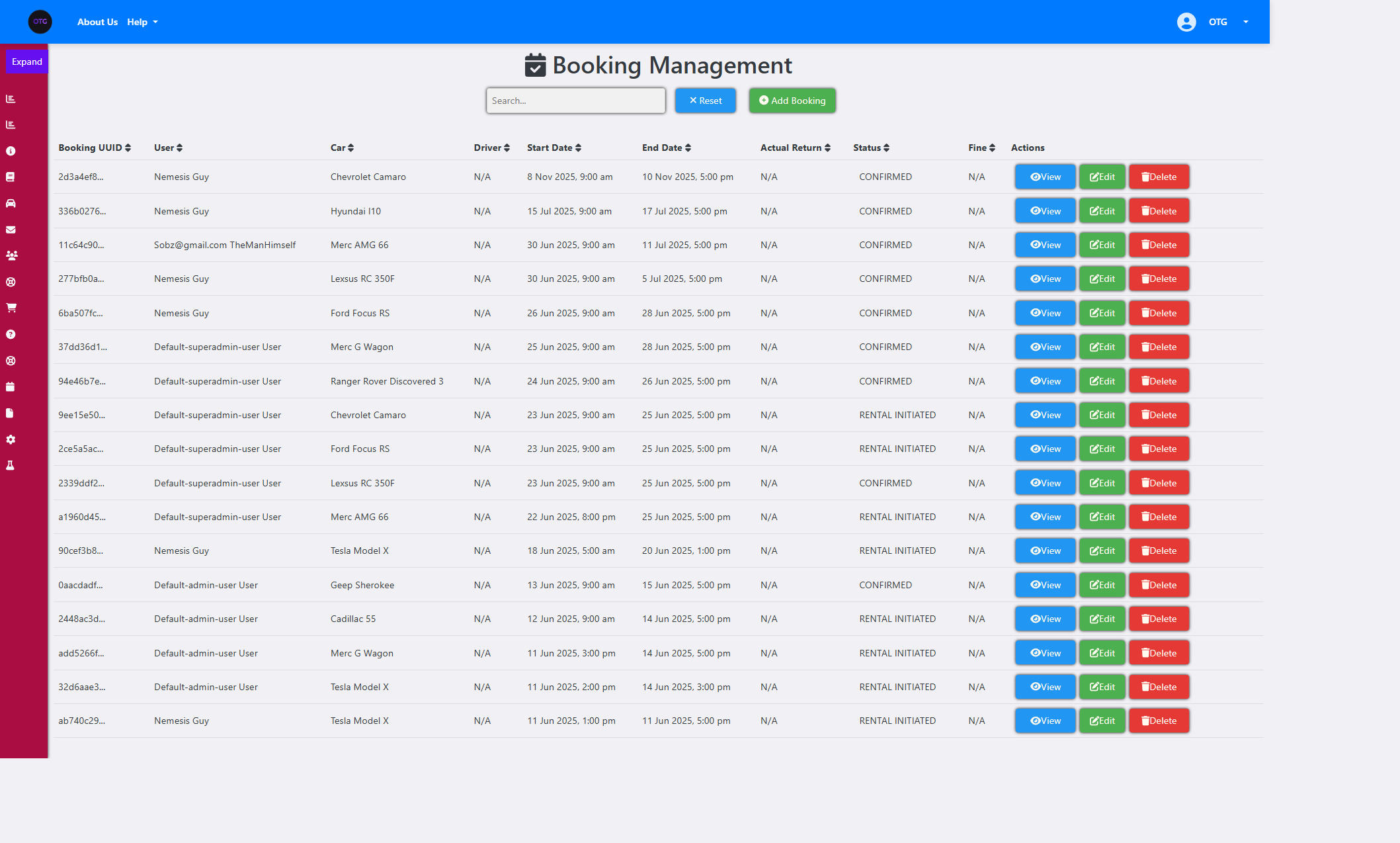This screenshot has width=1400, height=843.
Task: Open the info circle sidebar icon
Action: coord(11,151)
